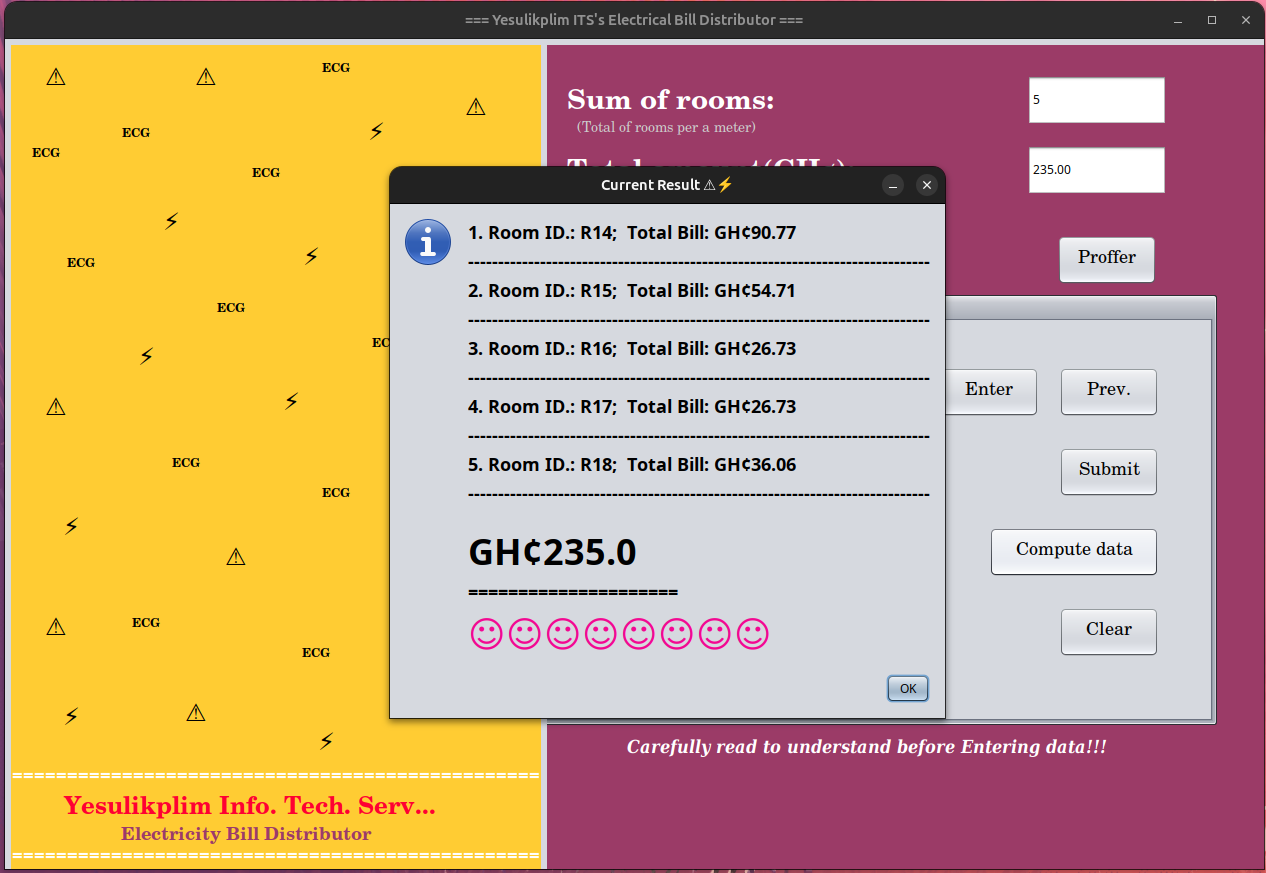Click the total amount field showing 235.00

1096,170
